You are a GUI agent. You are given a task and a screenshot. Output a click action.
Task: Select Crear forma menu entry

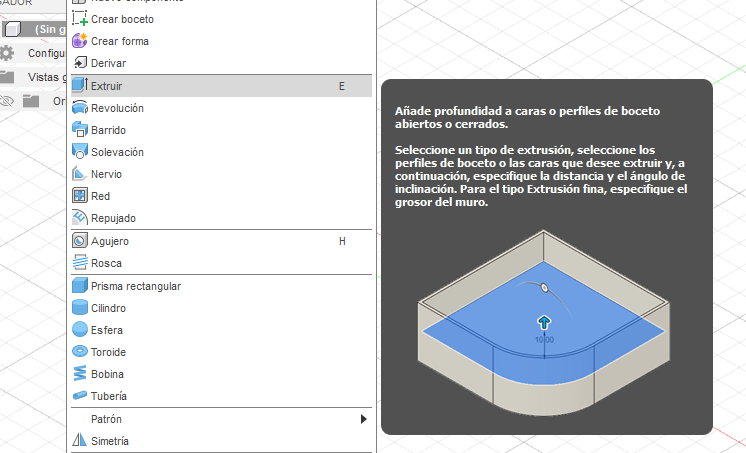(221, 41)
